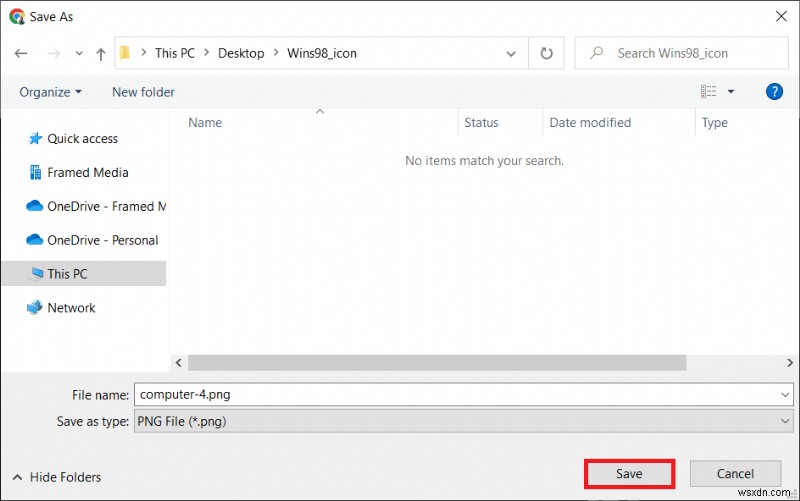Click New folder in the toolbar
800x501 pixels.
(143, 92)
